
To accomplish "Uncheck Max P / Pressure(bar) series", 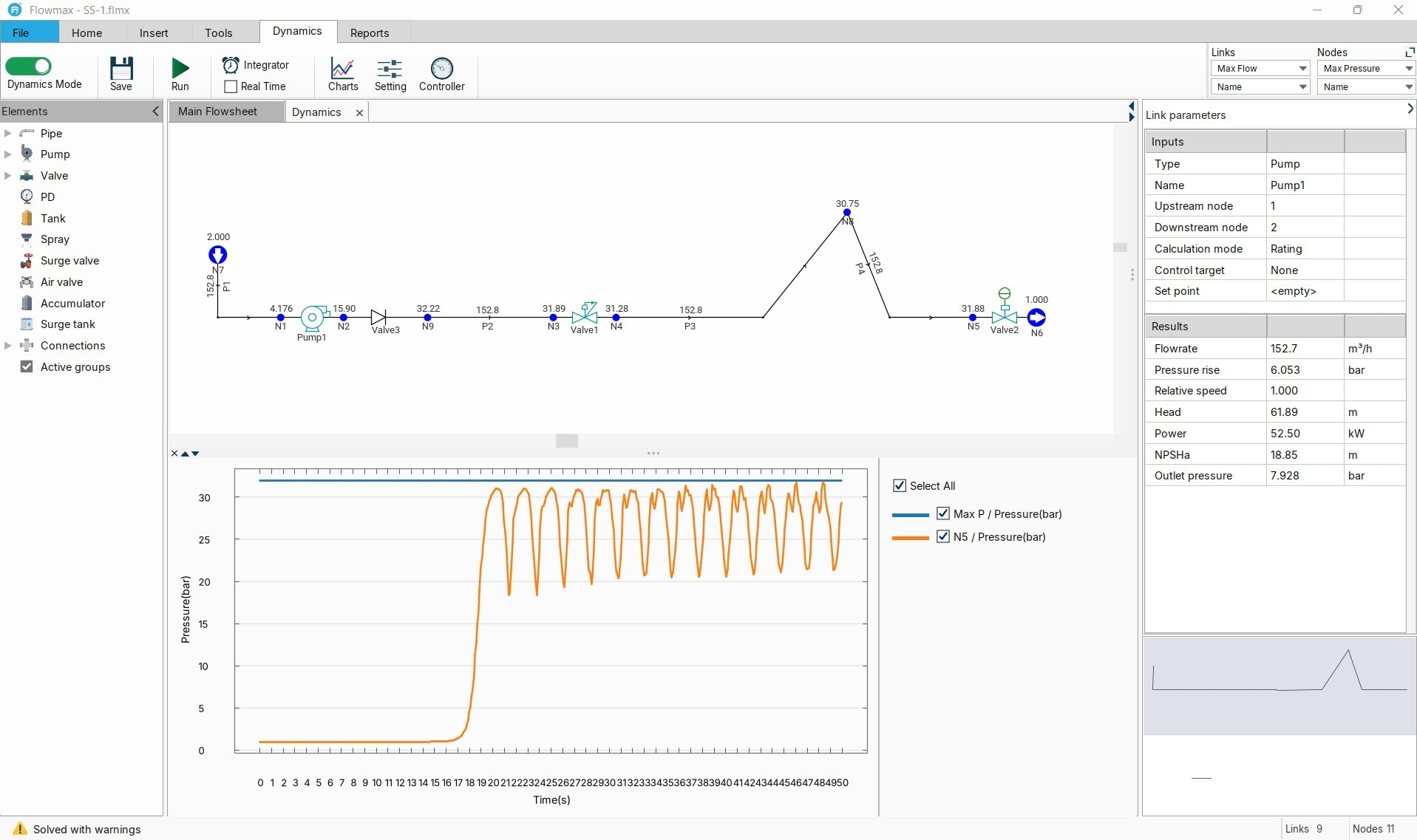I will (x=943, y=513).
